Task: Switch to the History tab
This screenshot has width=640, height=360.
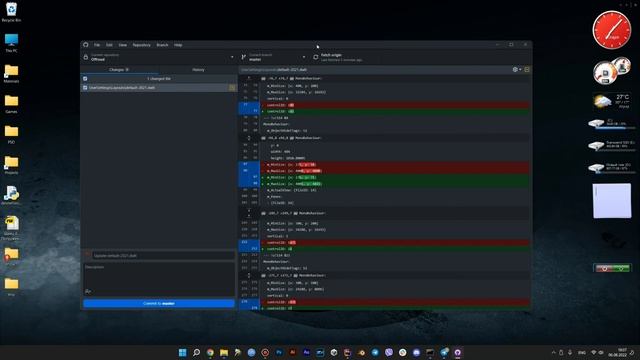Action: click(198, 70)
